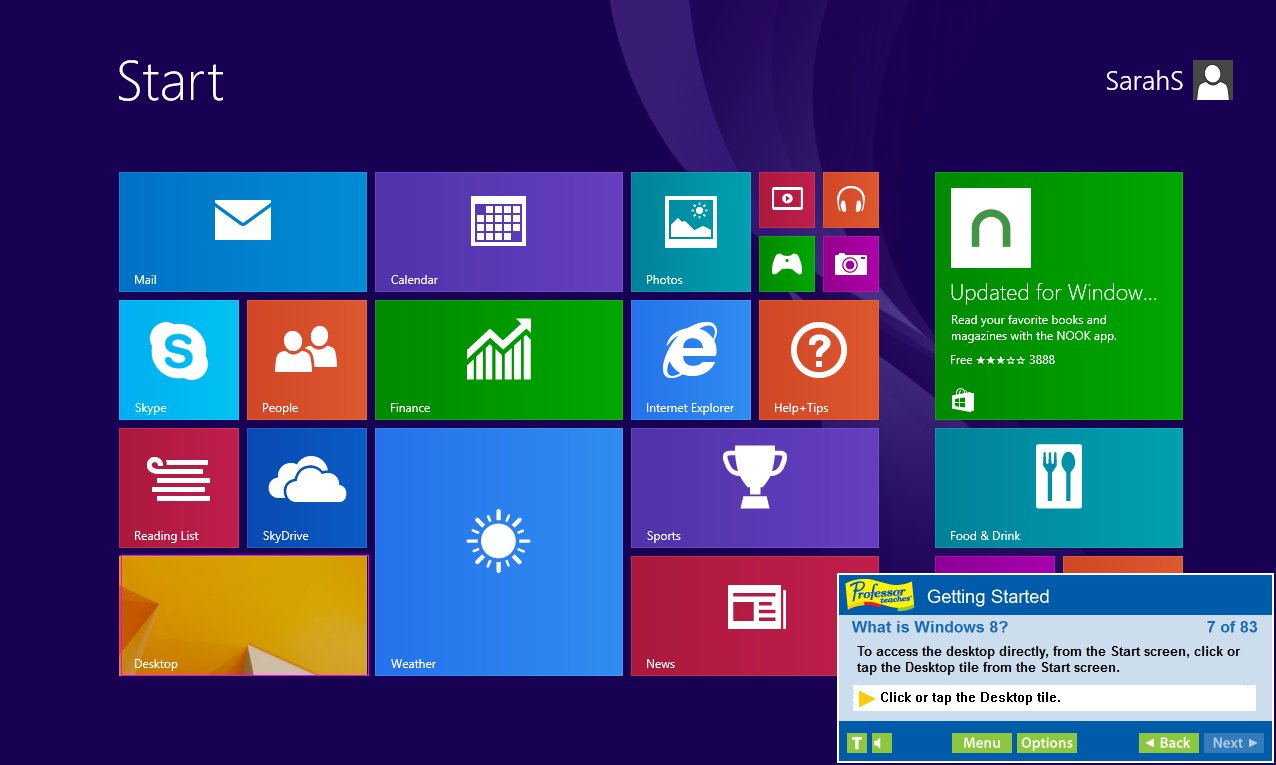Launch the Finance app tile
The width and height of the screenshot is (1276, 765).
coord(498,359)
